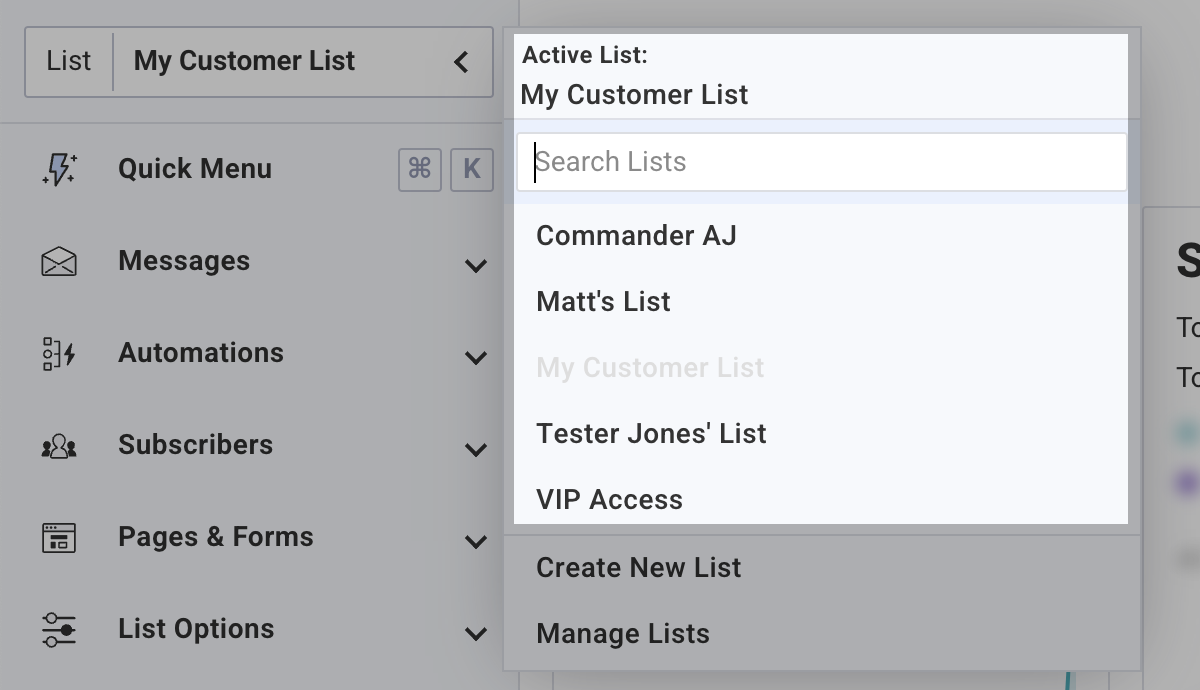Choose Tester Jones' List
The image size is (1200, 690).
pyautogui.click(x=651, y=434)
